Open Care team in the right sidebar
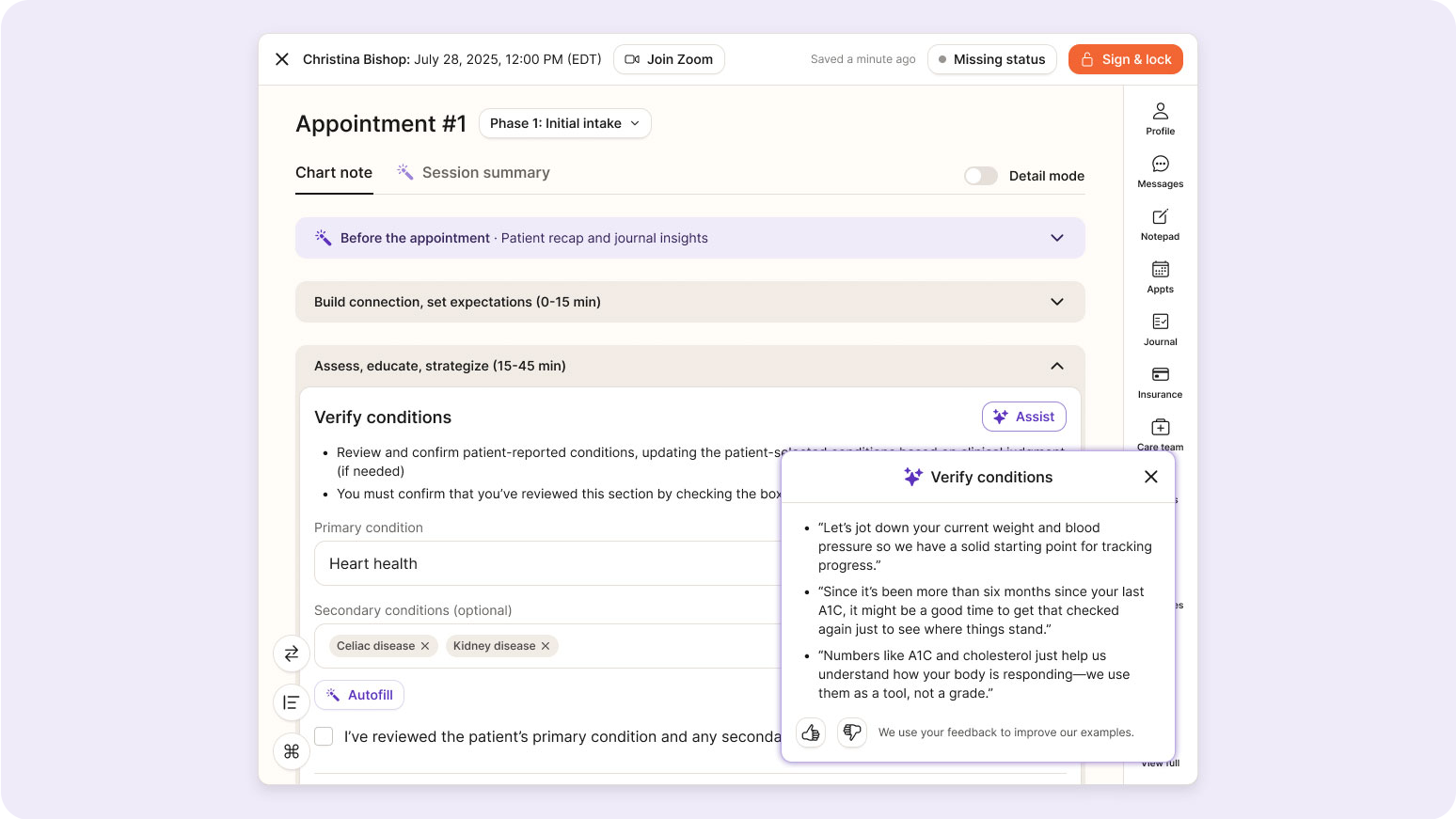This screenshot has width=1456, height=819. (x=1161, y=433)
